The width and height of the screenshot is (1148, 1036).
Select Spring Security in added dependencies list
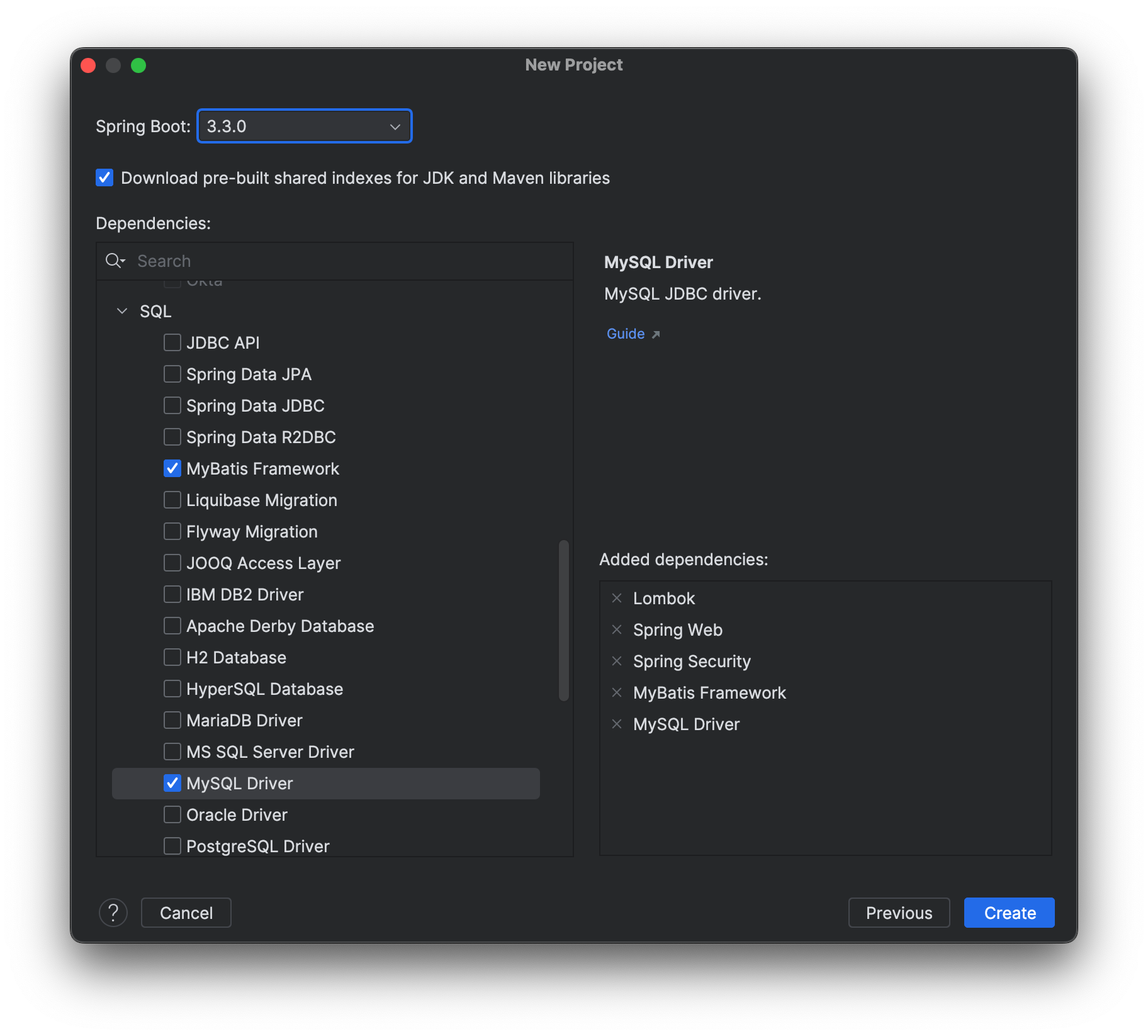(692, 661)
